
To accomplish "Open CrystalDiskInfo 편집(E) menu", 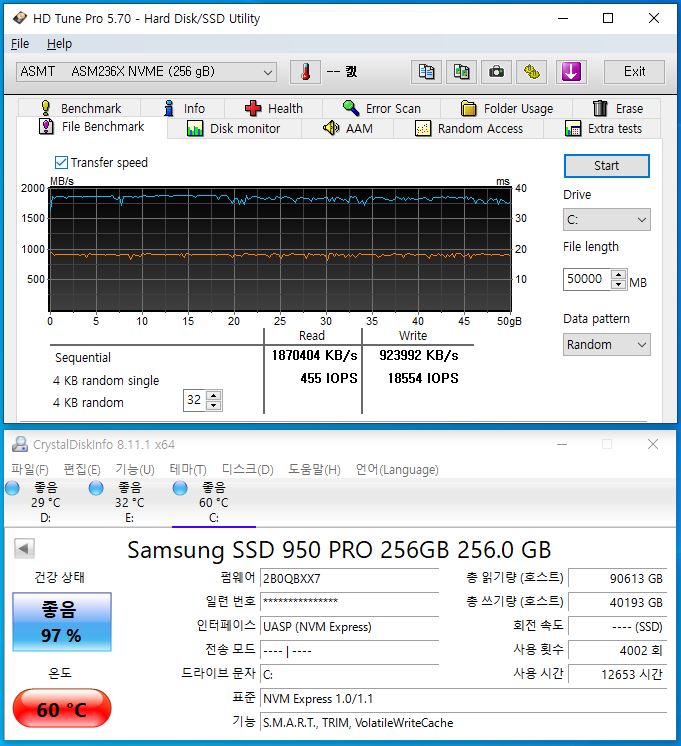I will (82, 470).
